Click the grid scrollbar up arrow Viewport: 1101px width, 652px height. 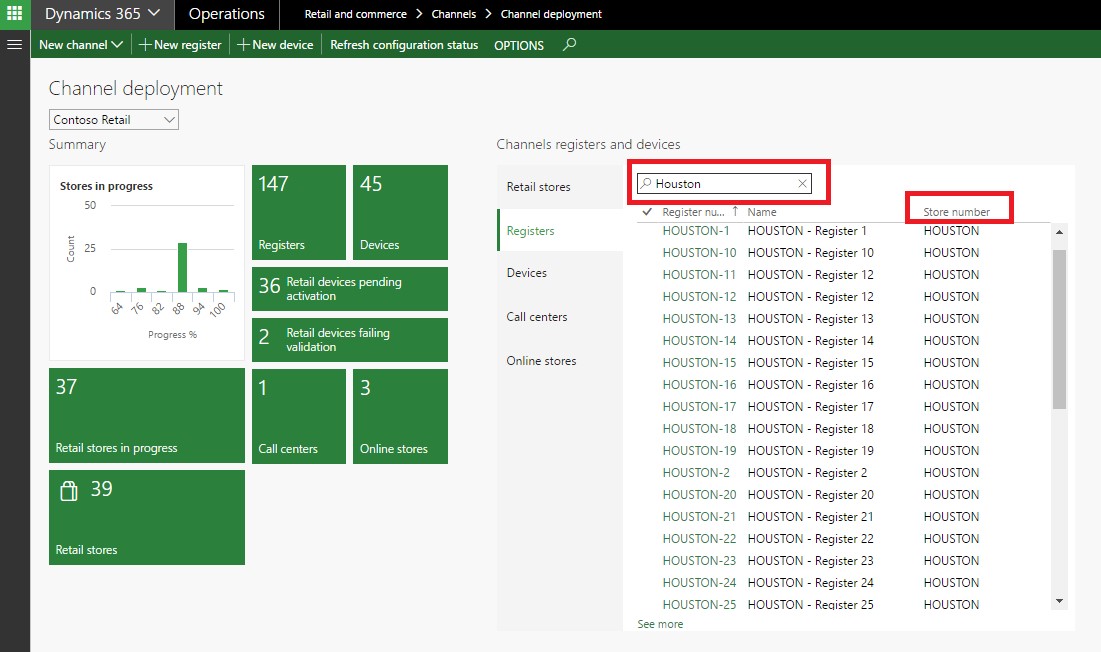(x=1060, y=232)
